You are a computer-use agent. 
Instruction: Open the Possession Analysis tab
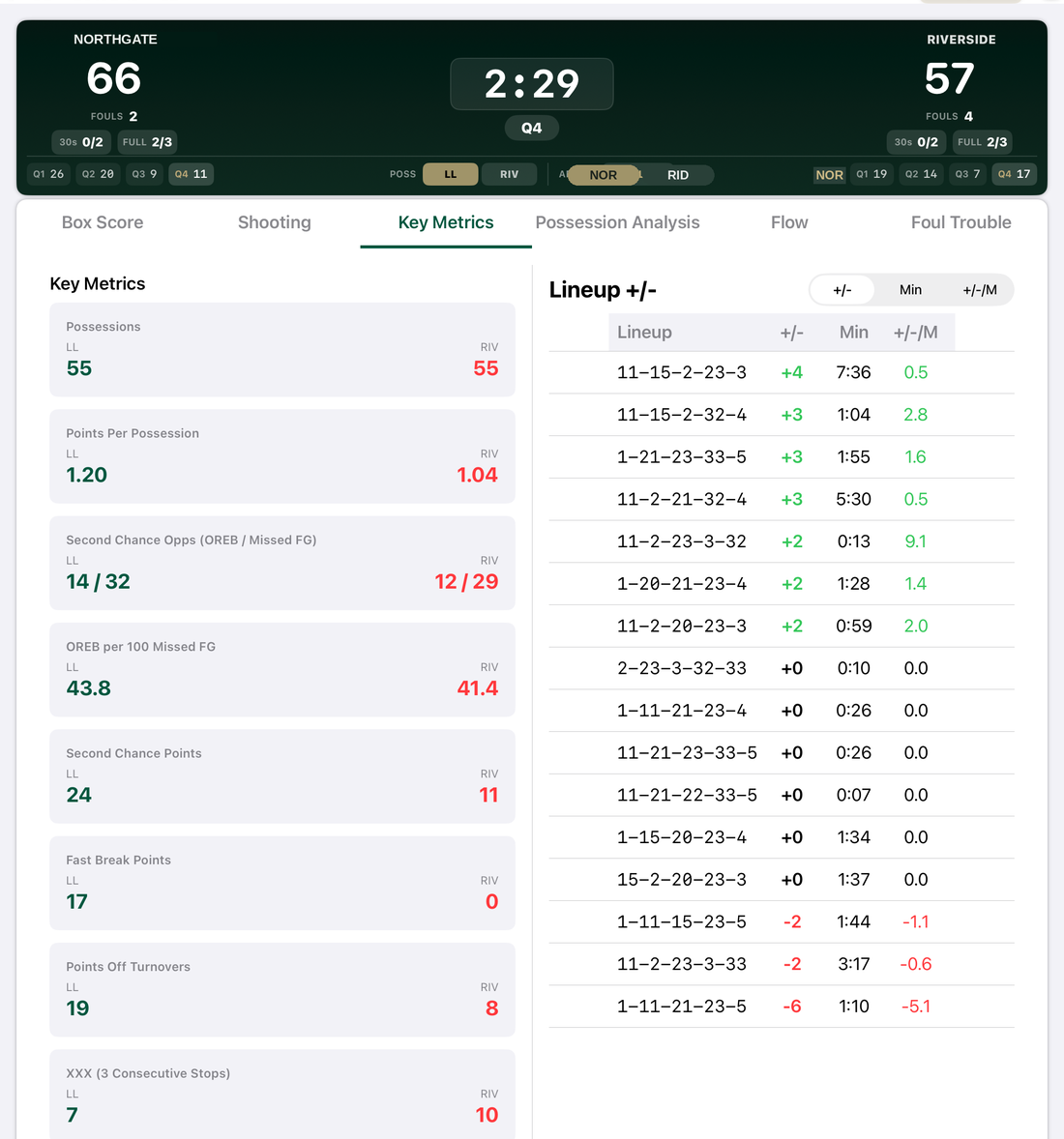point(617,222)
